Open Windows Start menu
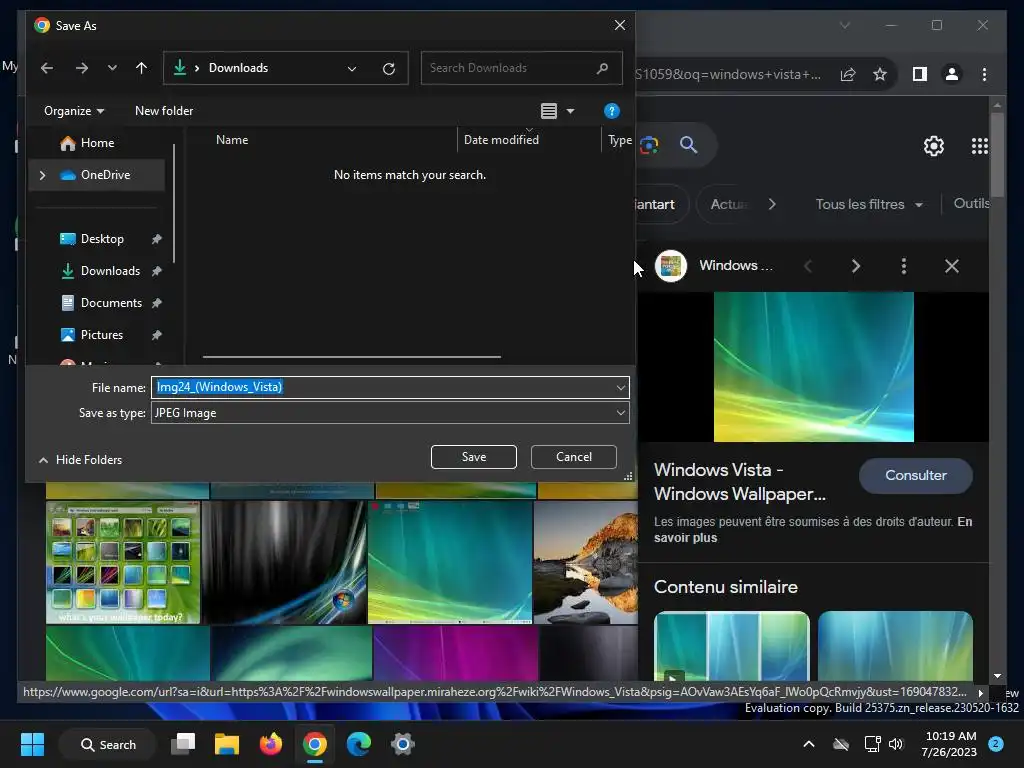 (x=32, y=744)
